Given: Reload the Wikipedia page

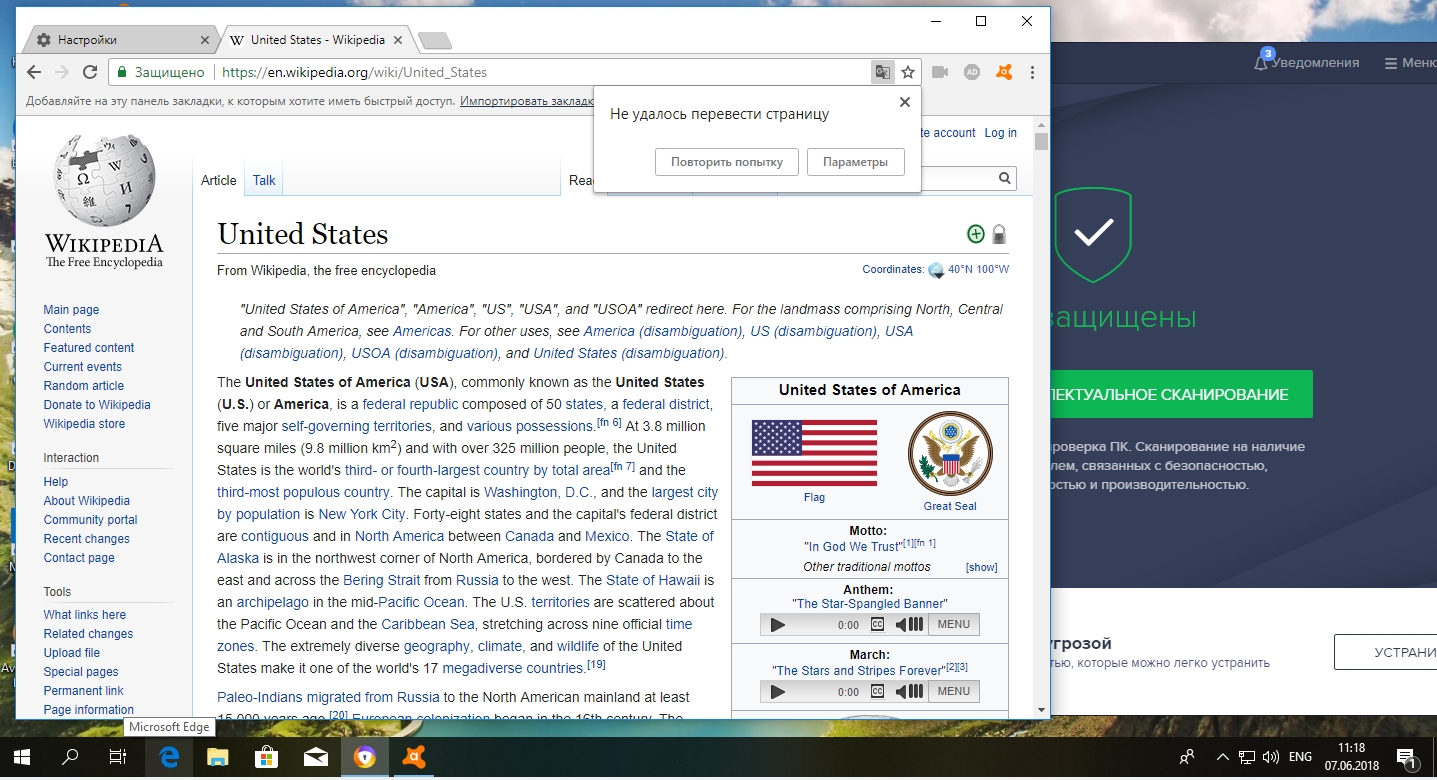Looking at the screenshot, I should (x=90, y=72).
